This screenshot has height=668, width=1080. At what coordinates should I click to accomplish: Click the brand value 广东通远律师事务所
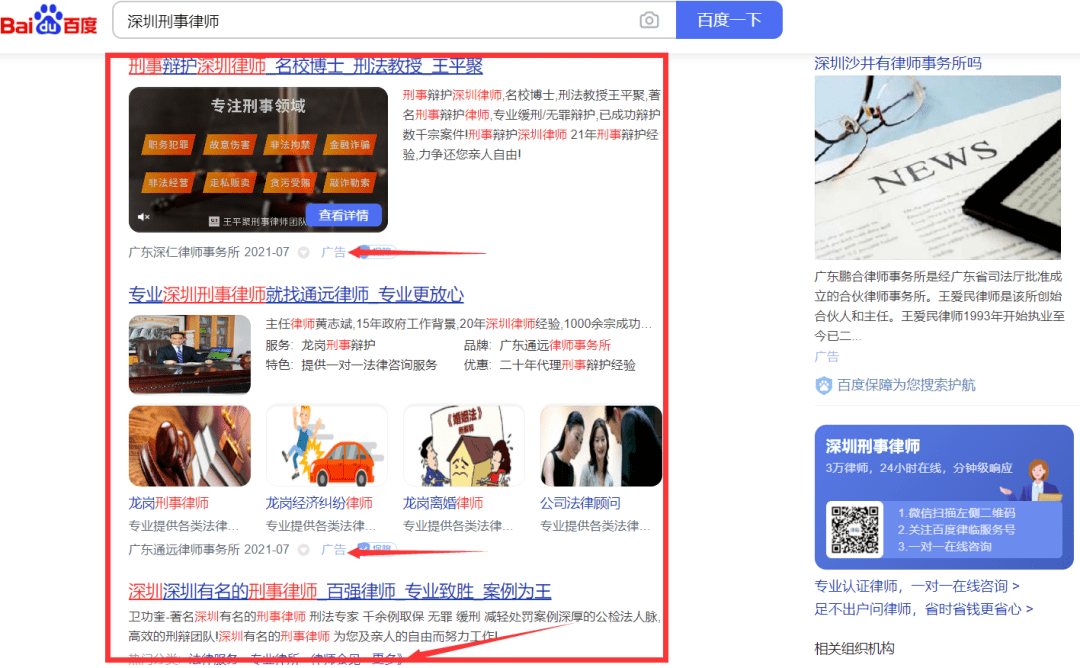pos(555,345)
